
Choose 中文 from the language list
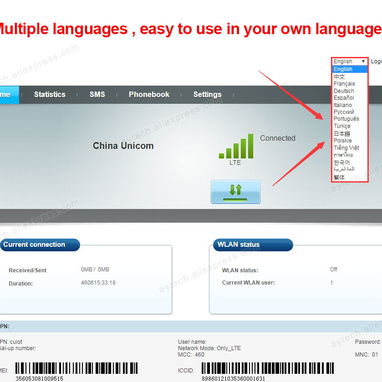pyautogui.click(x=339, y=76)
